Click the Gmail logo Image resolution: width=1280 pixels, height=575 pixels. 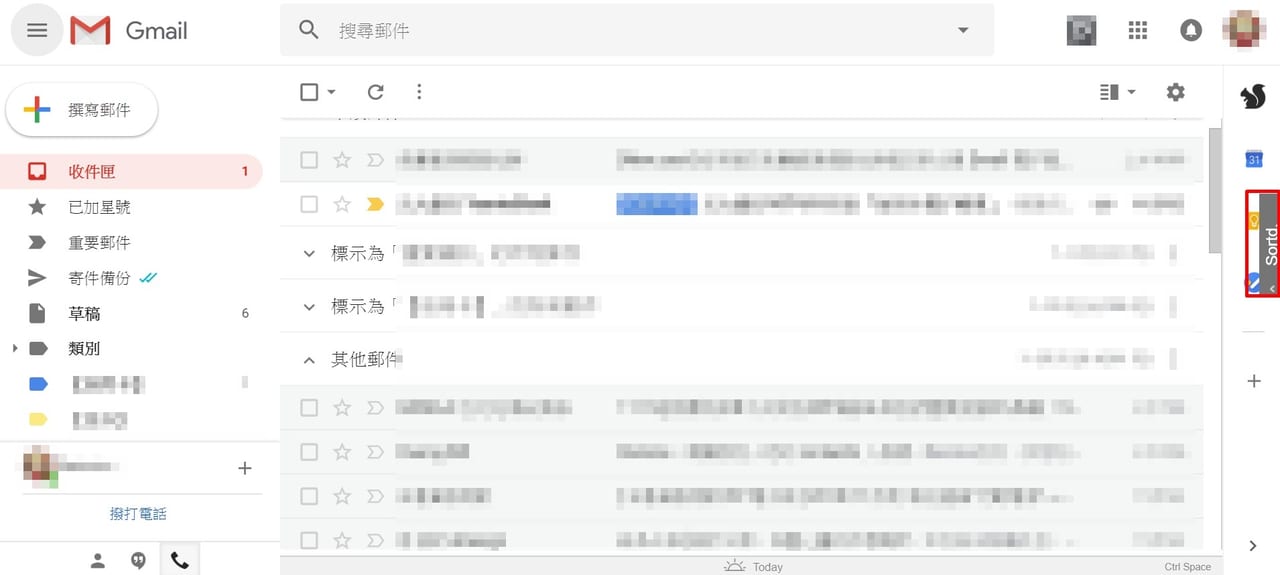129,31
